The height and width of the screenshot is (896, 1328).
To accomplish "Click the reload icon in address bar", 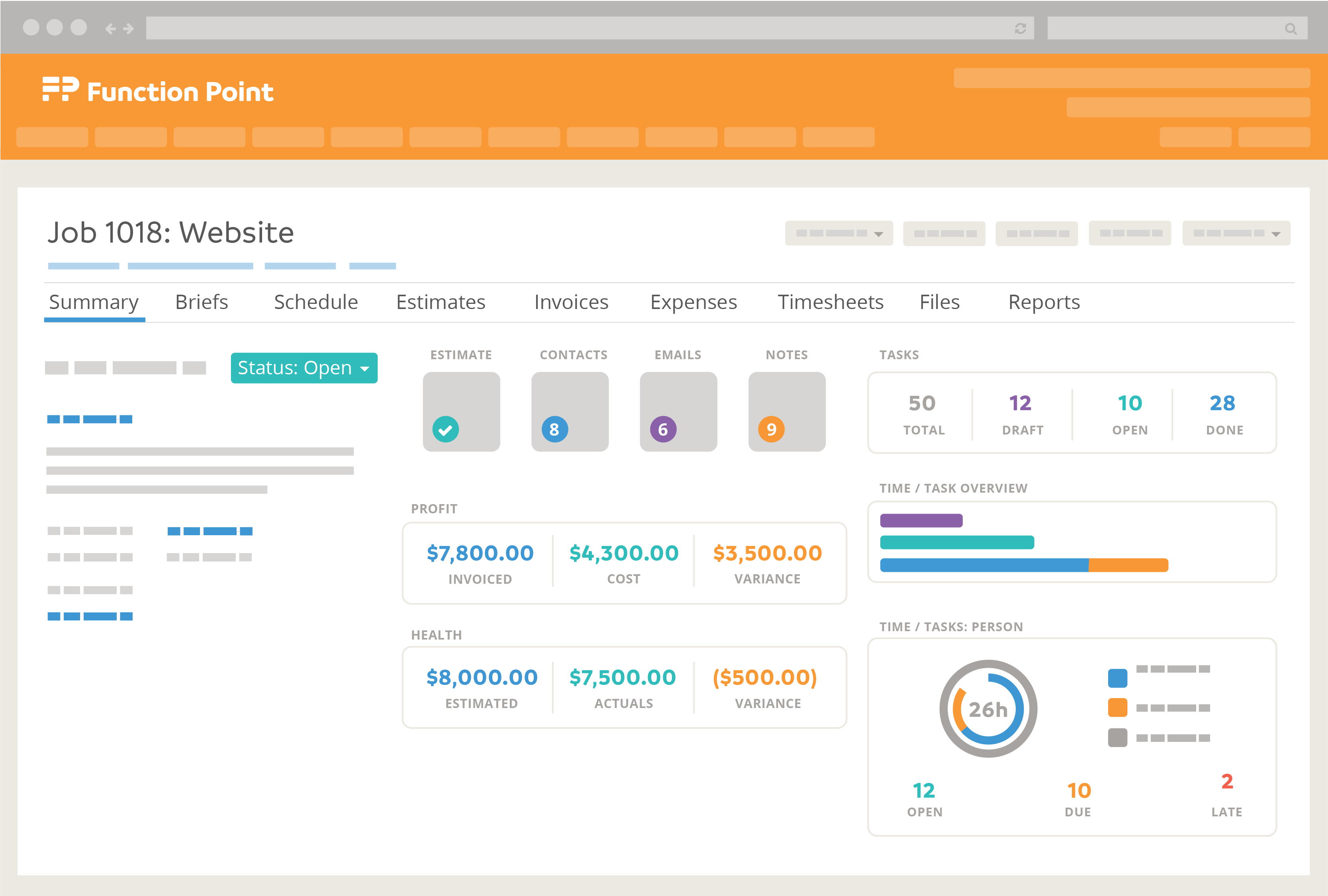I will tap(1020, 29).
